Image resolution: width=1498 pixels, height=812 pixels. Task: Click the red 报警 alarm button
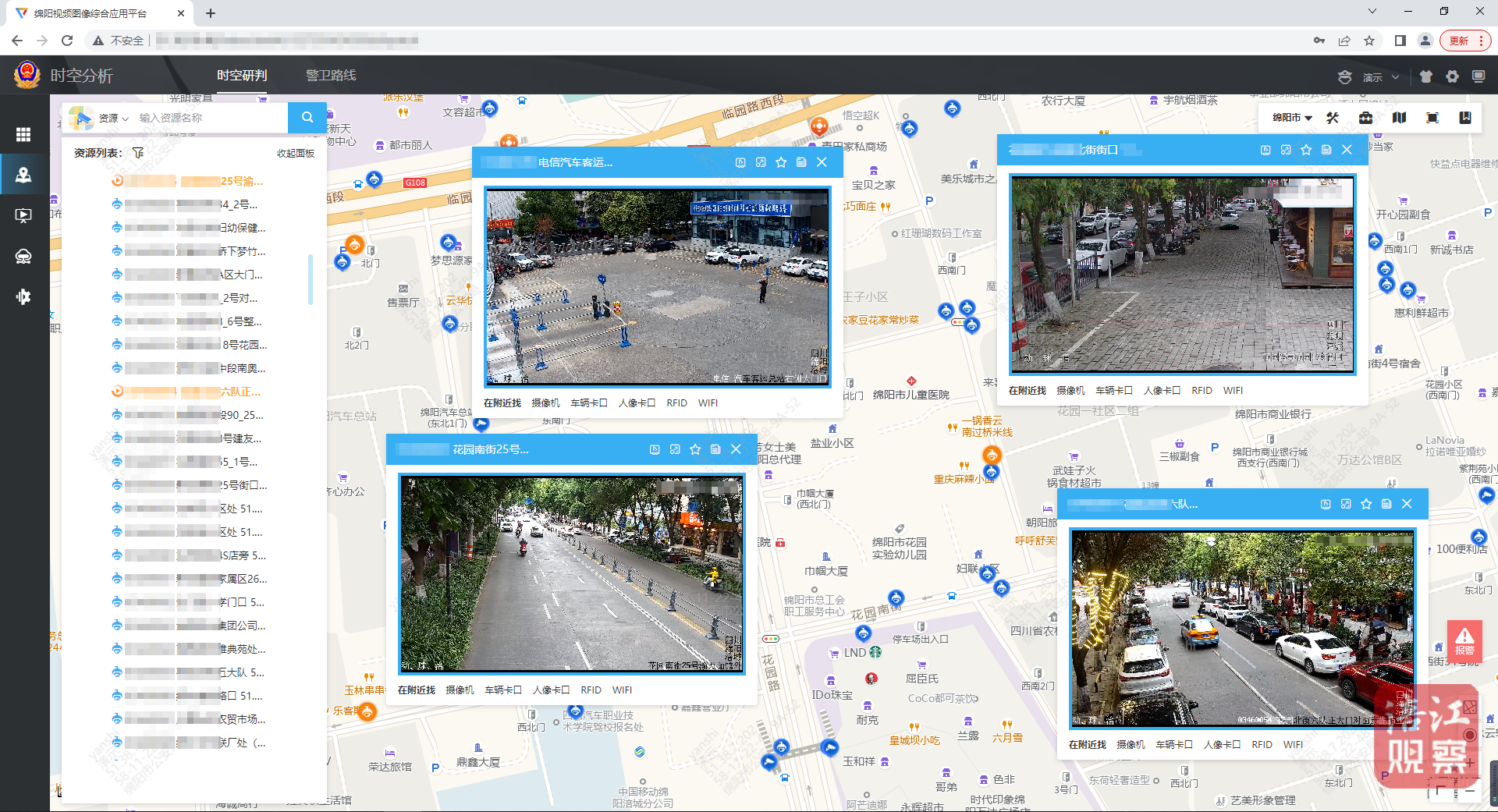coord(1464,641)
